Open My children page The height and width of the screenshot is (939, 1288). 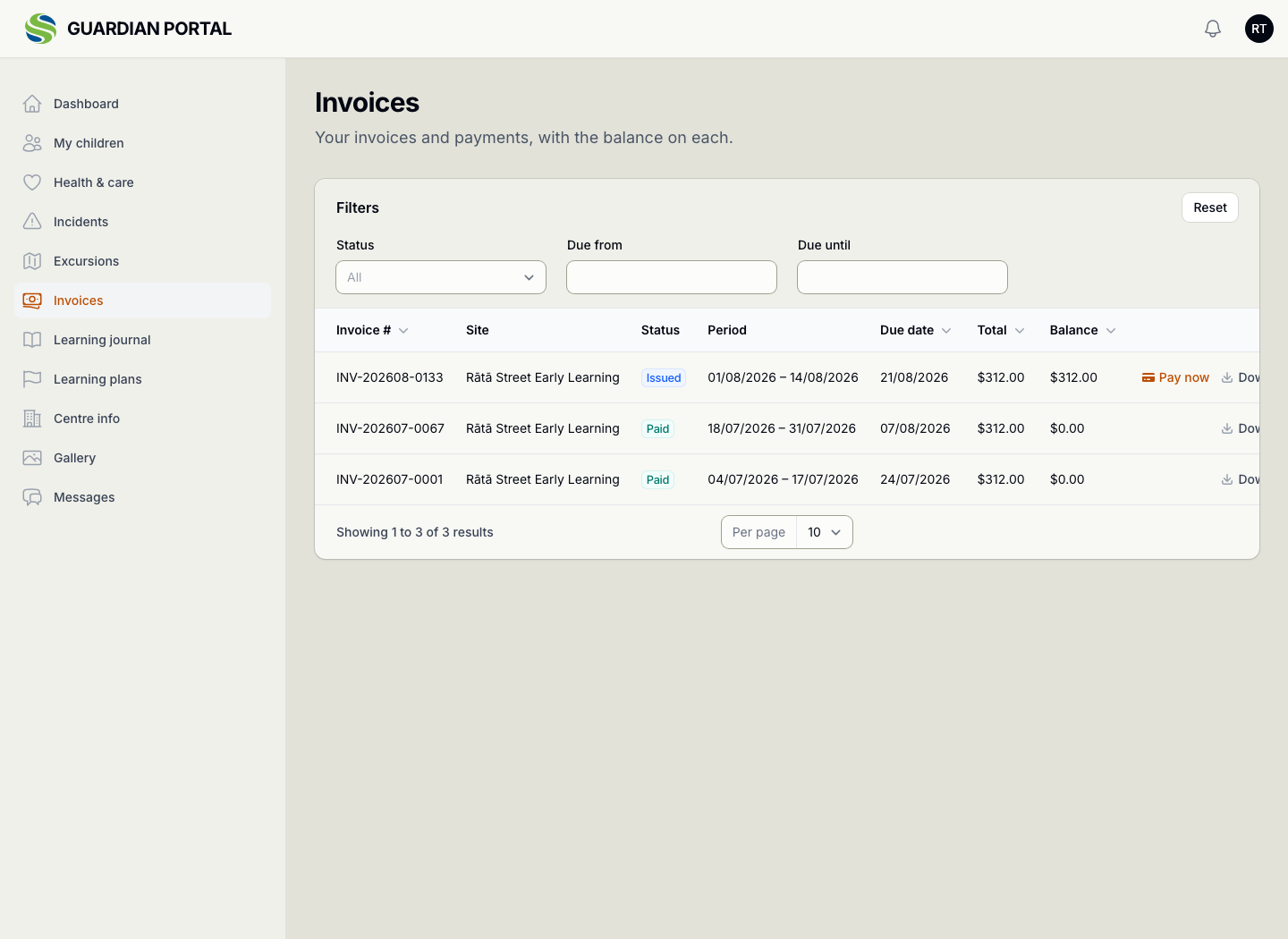tap(143, 143)
